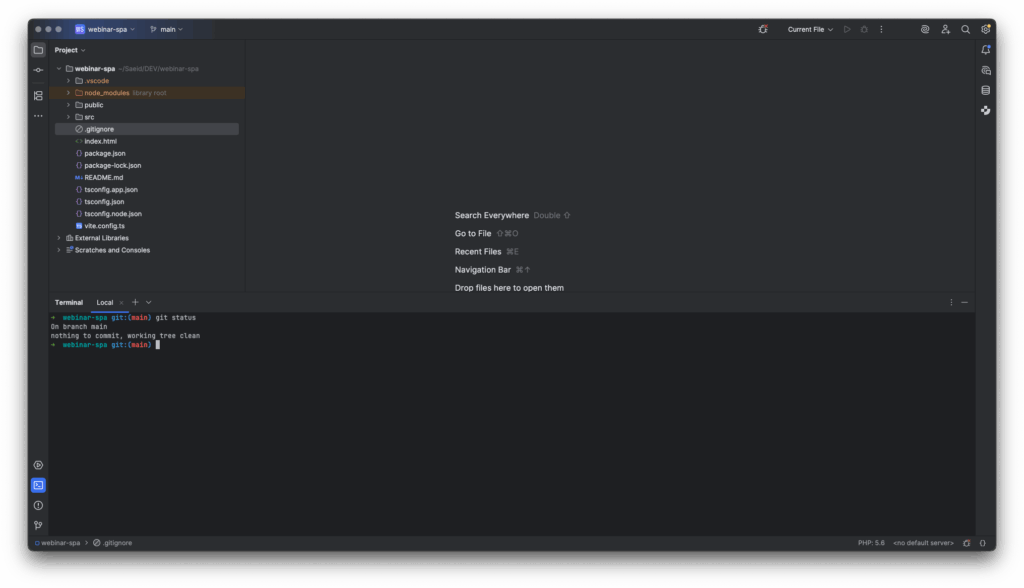Screen dimensions: 1024x588
Task: Toggle the Project tool window button
Action: (38, 50)
